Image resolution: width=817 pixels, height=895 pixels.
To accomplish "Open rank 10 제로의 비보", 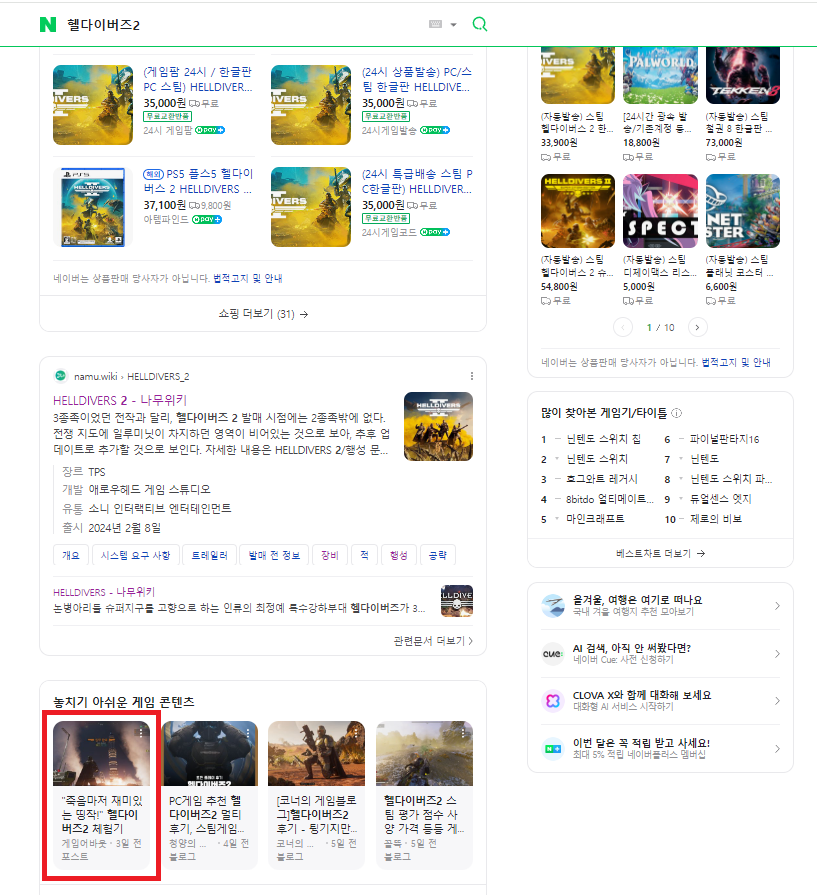I will [716, 519].
